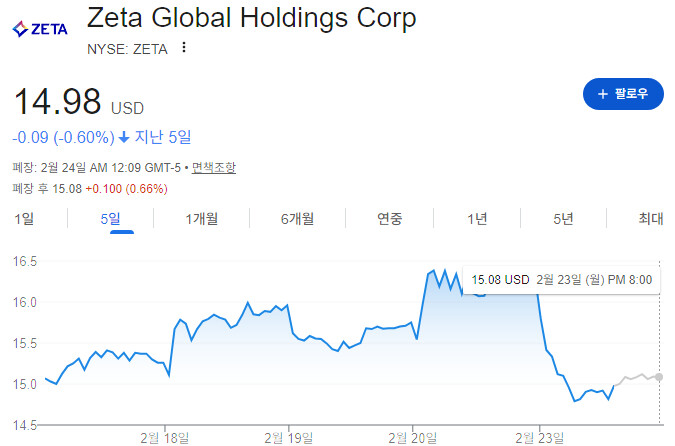Click the 15.08 USD chart tooltip
This screenshot has height=446, width=675.
click(x=560, y=280)
